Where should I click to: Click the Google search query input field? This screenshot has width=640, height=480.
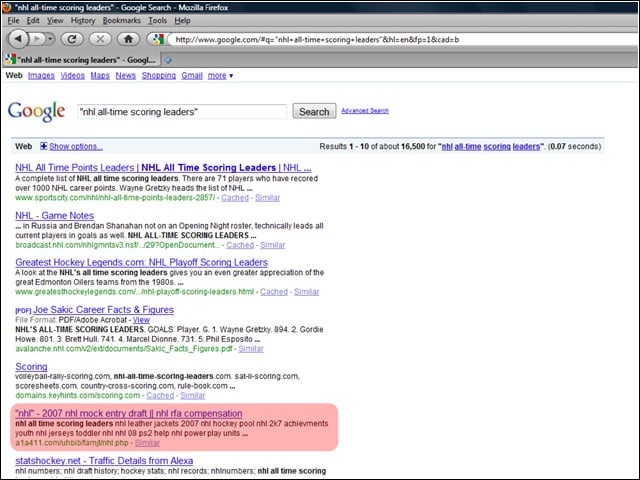coord(182,112)
